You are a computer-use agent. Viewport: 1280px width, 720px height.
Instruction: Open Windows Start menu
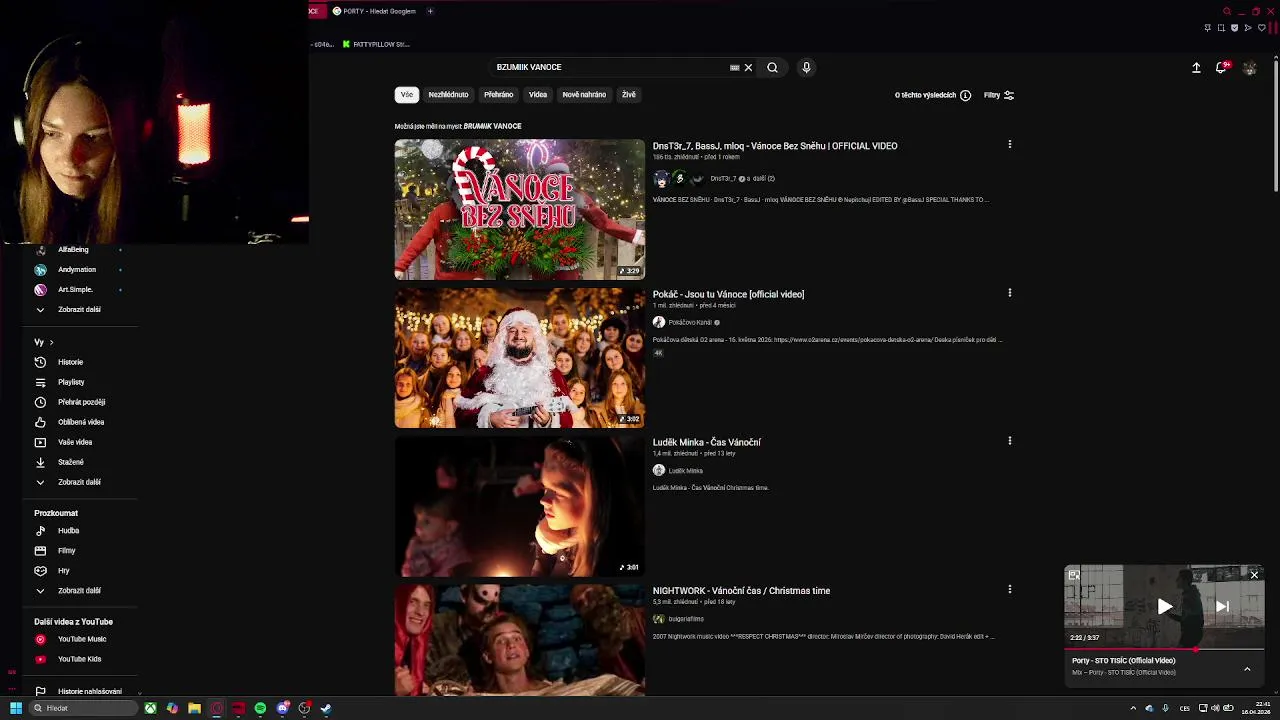(16, 708)
